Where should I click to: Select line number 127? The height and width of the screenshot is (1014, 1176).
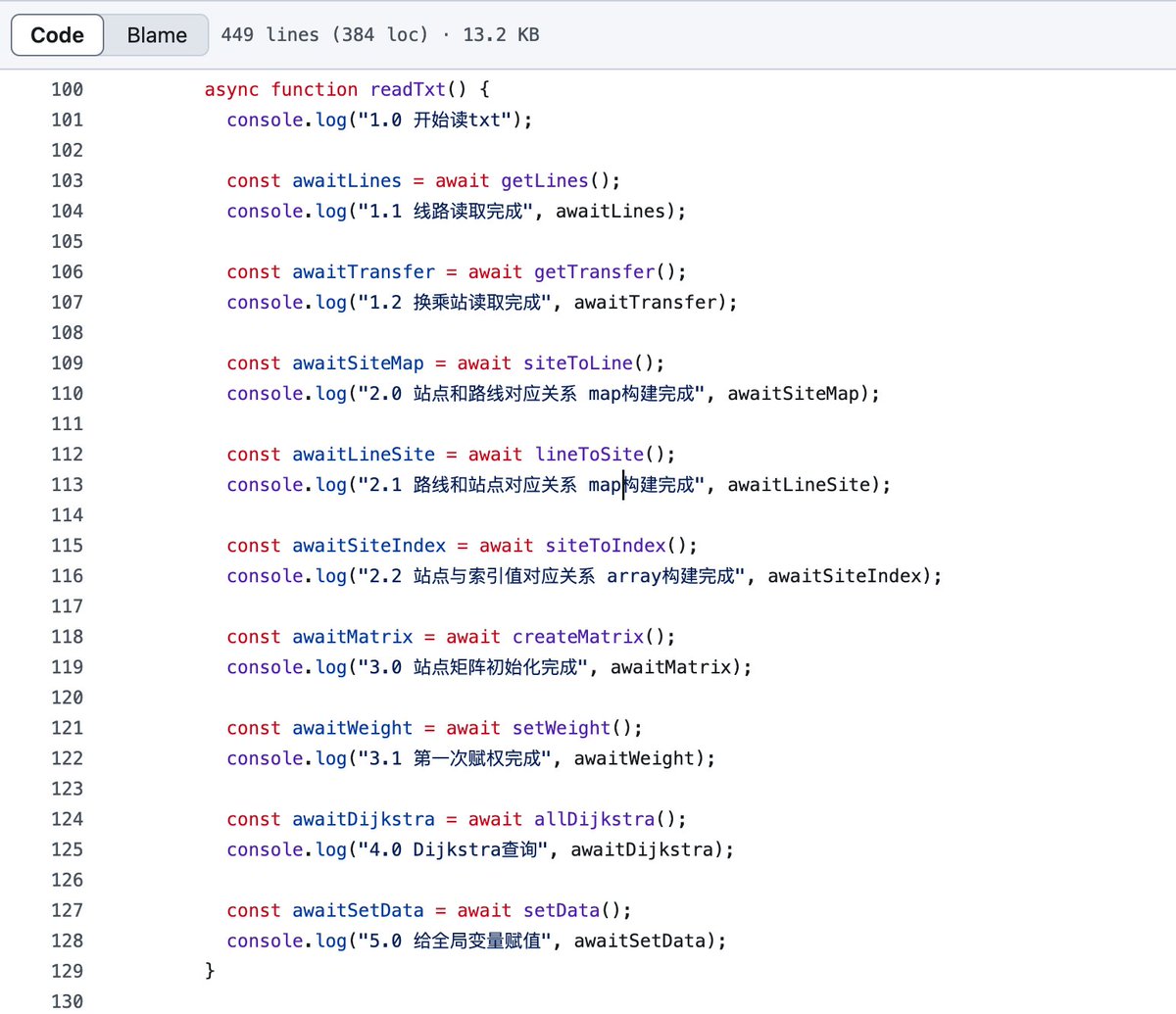pos(68,909)
